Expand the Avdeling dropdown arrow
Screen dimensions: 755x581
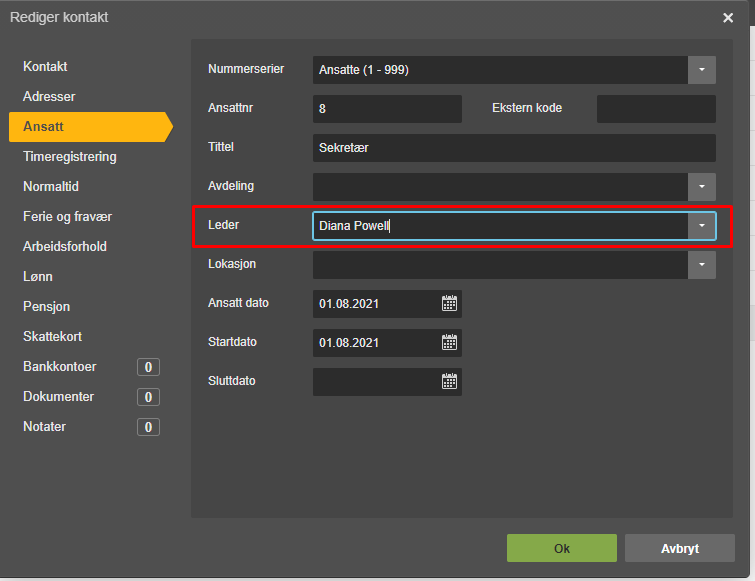(702, 187)
